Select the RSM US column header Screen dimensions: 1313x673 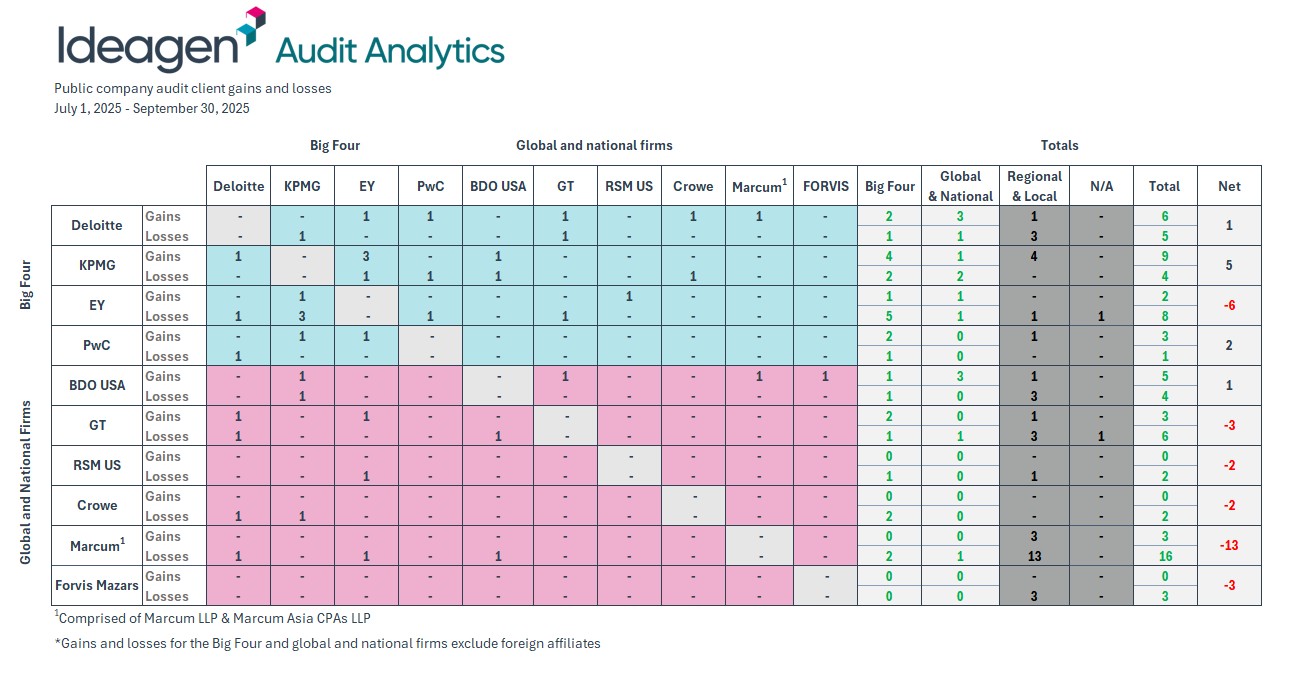[x=629, y=186]
